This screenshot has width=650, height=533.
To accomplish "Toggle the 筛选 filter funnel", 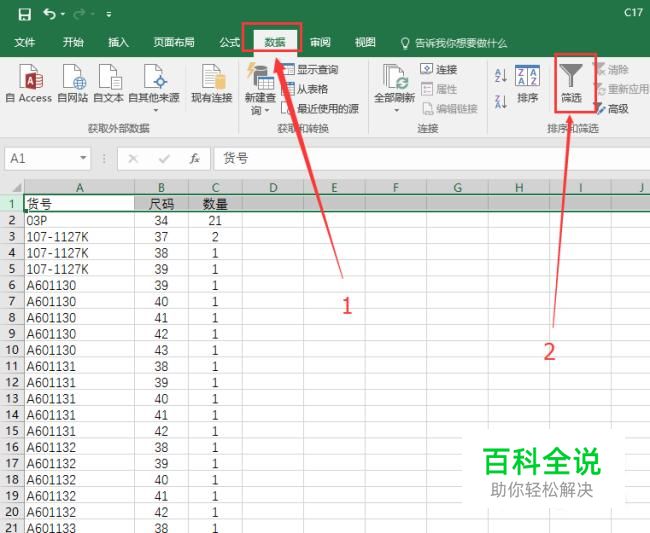I will 571,83.
